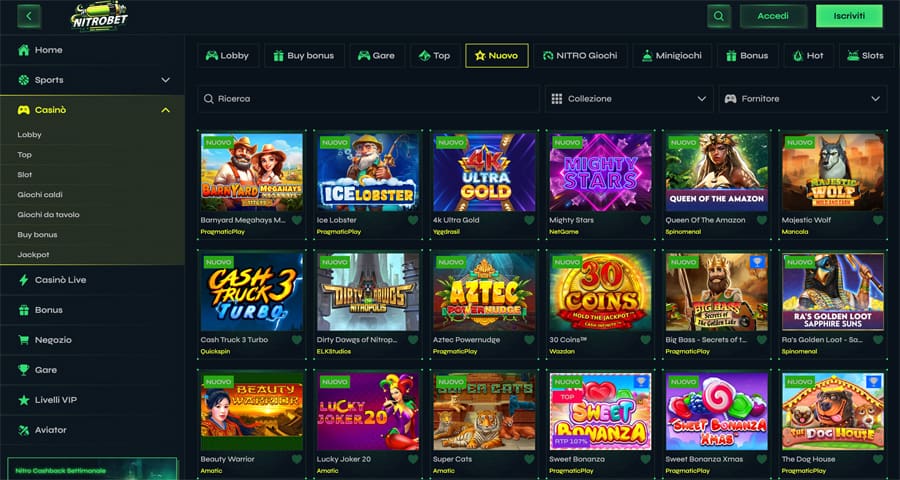Select the Slots tab
This screenshot has height=480, width=900.
pyautogui.click(x=866, y=56)
